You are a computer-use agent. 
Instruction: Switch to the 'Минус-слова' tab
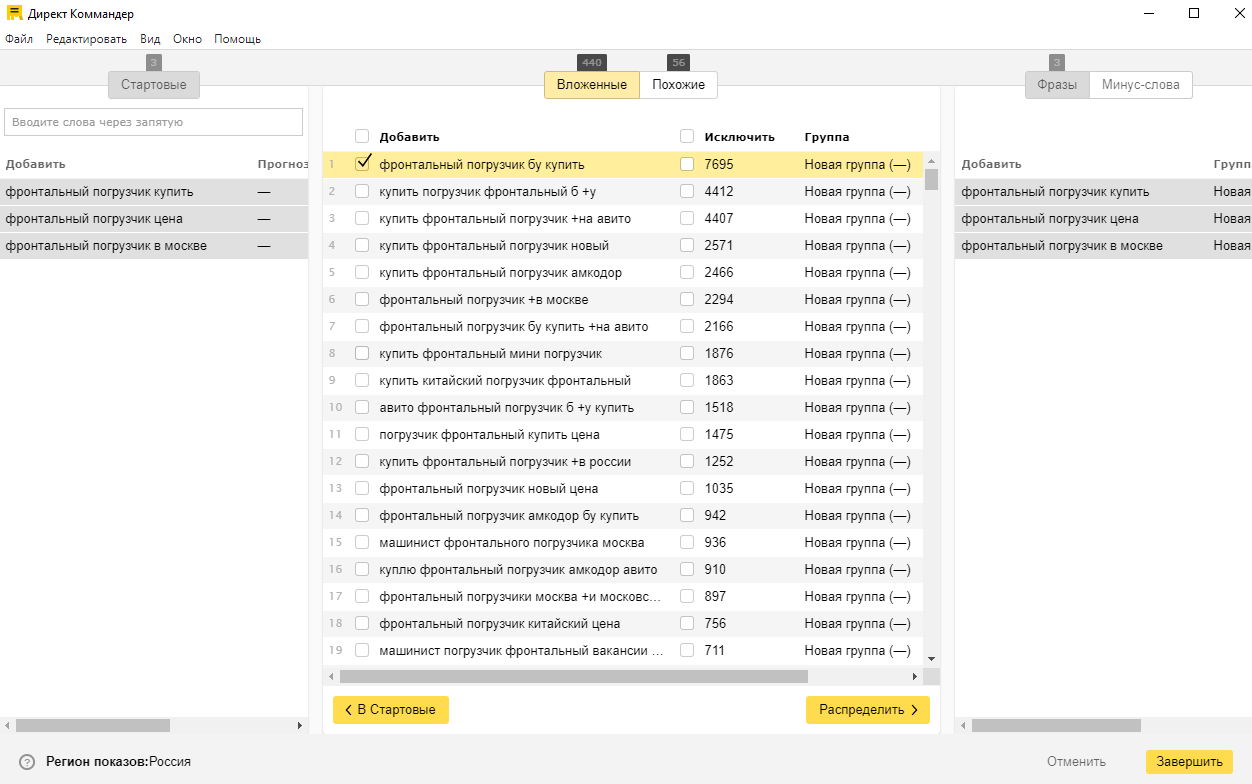click(x=1140, y=85)
